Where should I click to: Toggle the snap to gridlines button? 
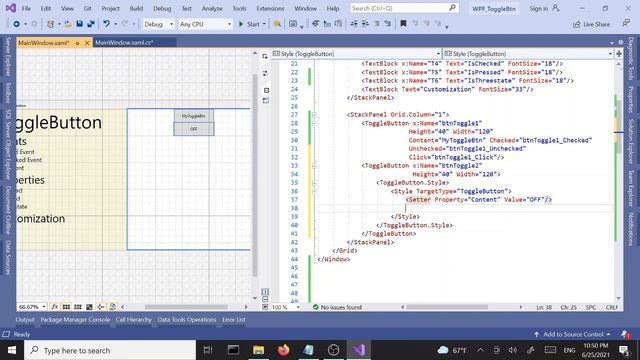pos(78,307)
